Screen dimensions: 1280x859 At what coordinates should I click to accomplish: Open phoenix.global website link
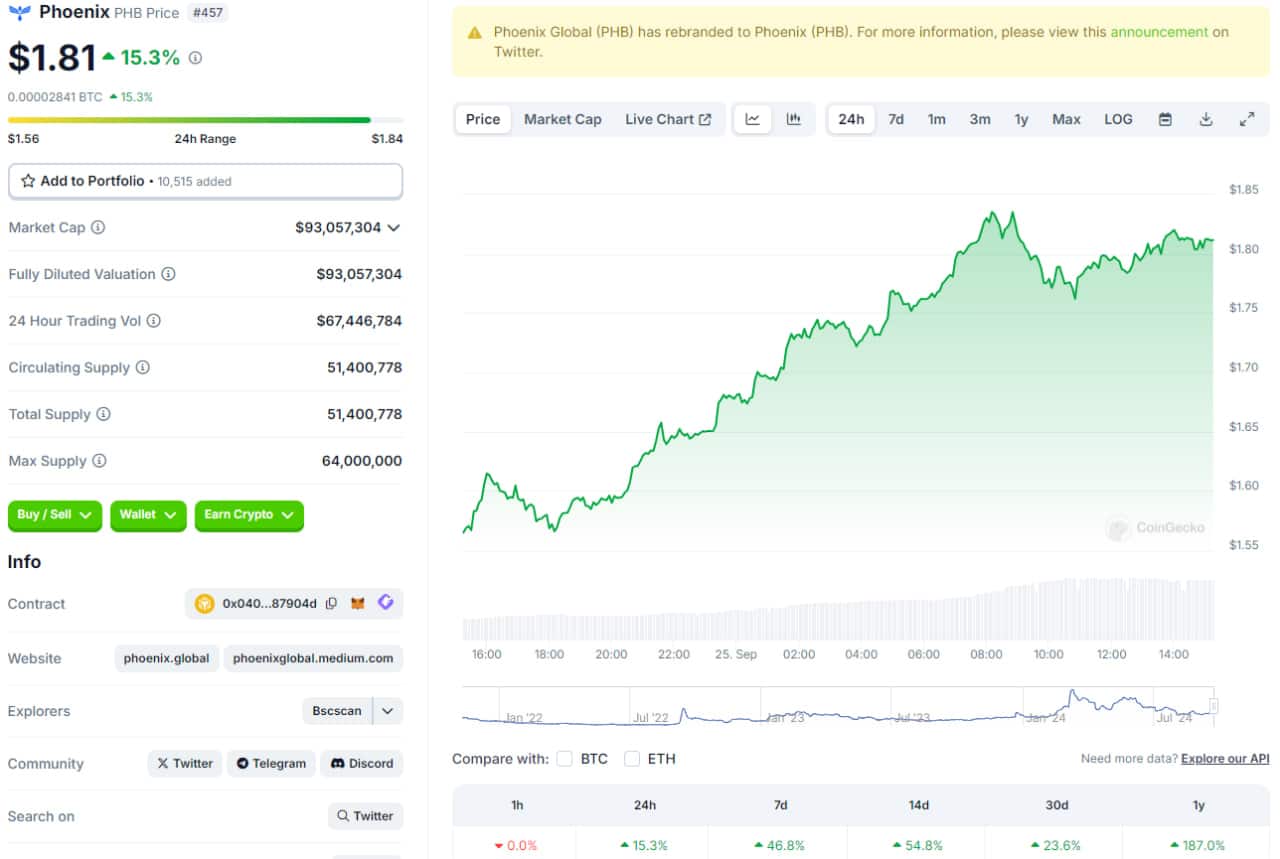click(x=167, y=658)
